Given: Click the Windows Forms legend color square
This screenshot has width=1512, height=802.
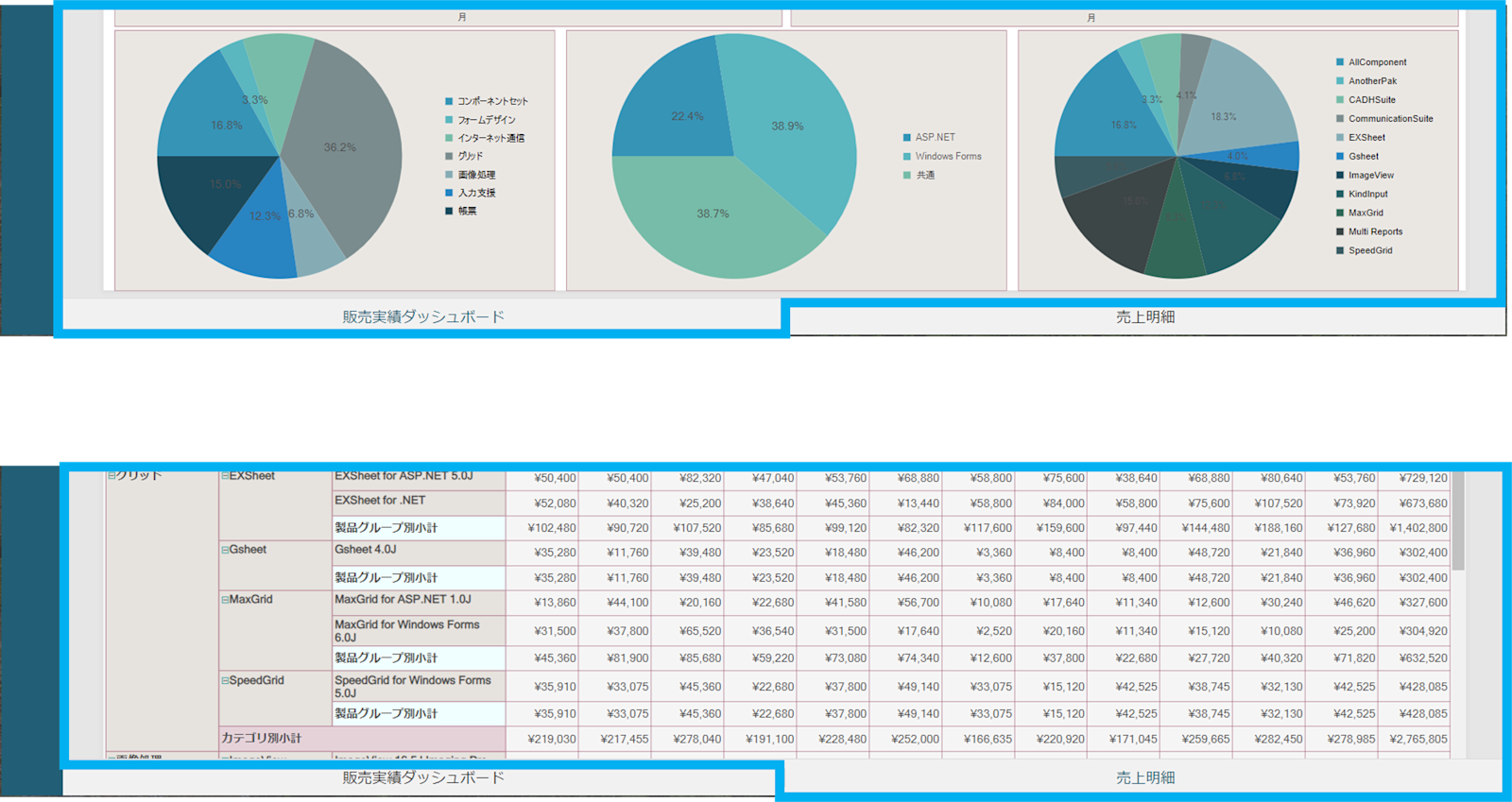Looking at the screenshot, I should click(x=907, y=157).
